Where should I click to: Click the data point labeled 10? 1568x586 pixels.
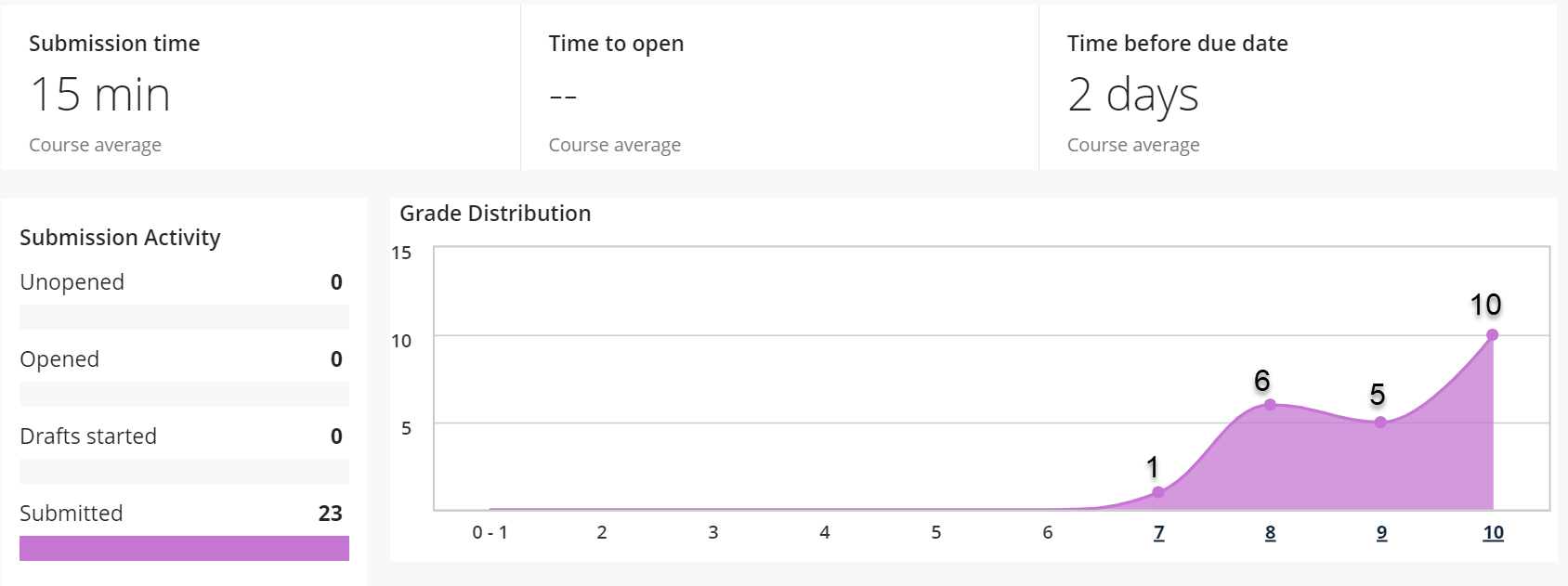point(1492,335)
